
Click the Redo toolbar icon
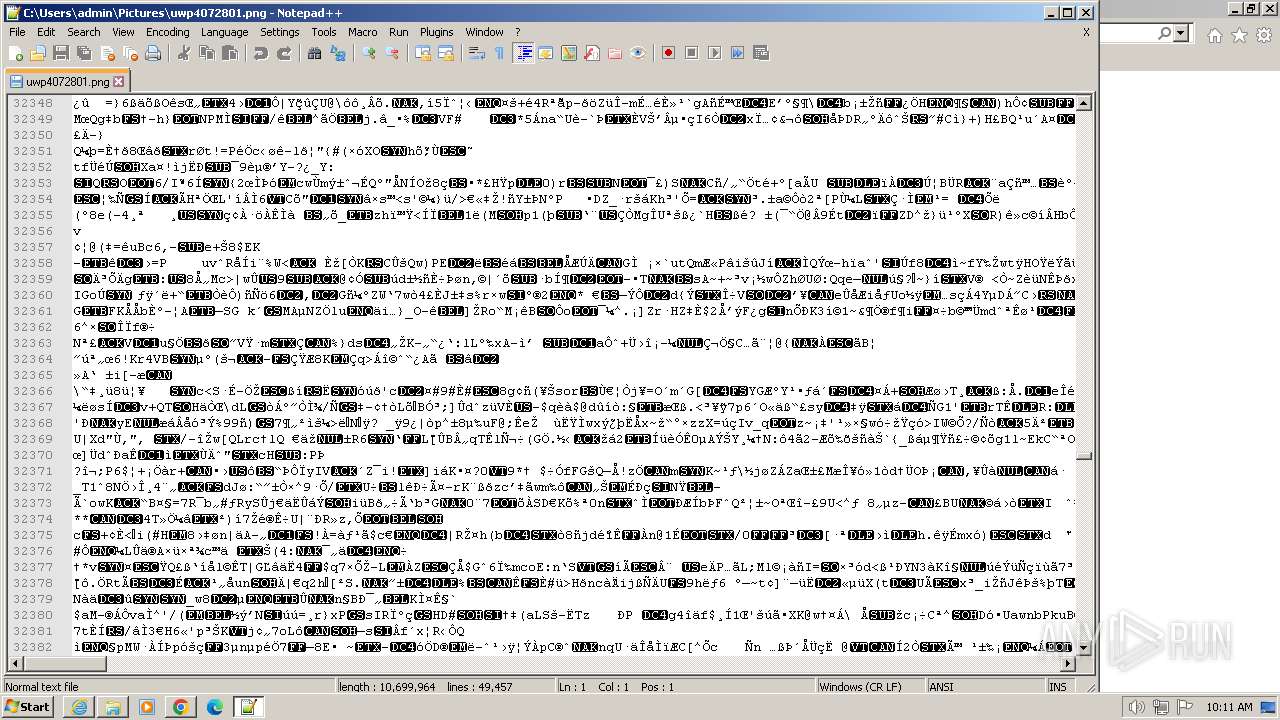coord(284,53)
